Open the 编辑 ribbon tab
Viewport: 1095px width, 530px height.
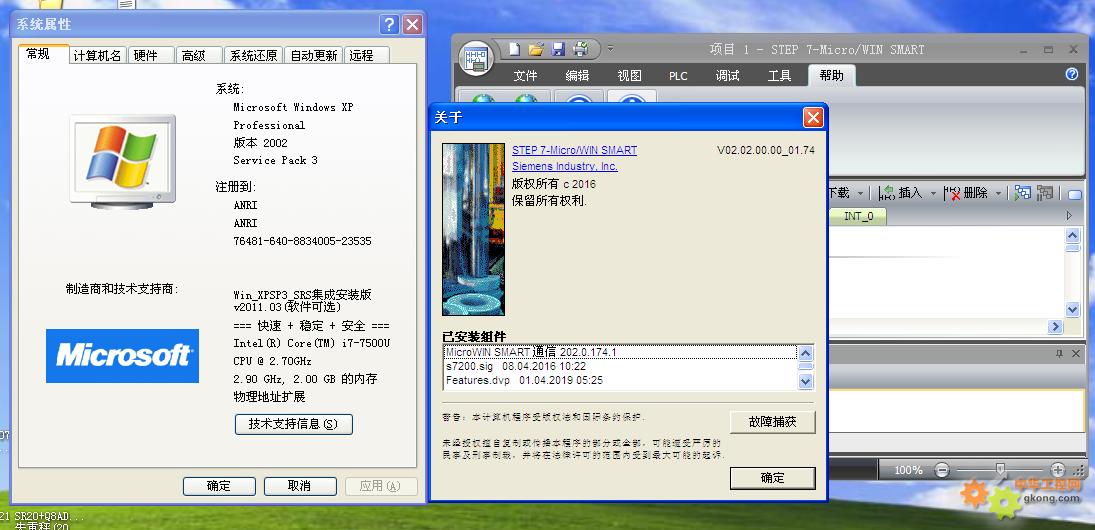578,75
